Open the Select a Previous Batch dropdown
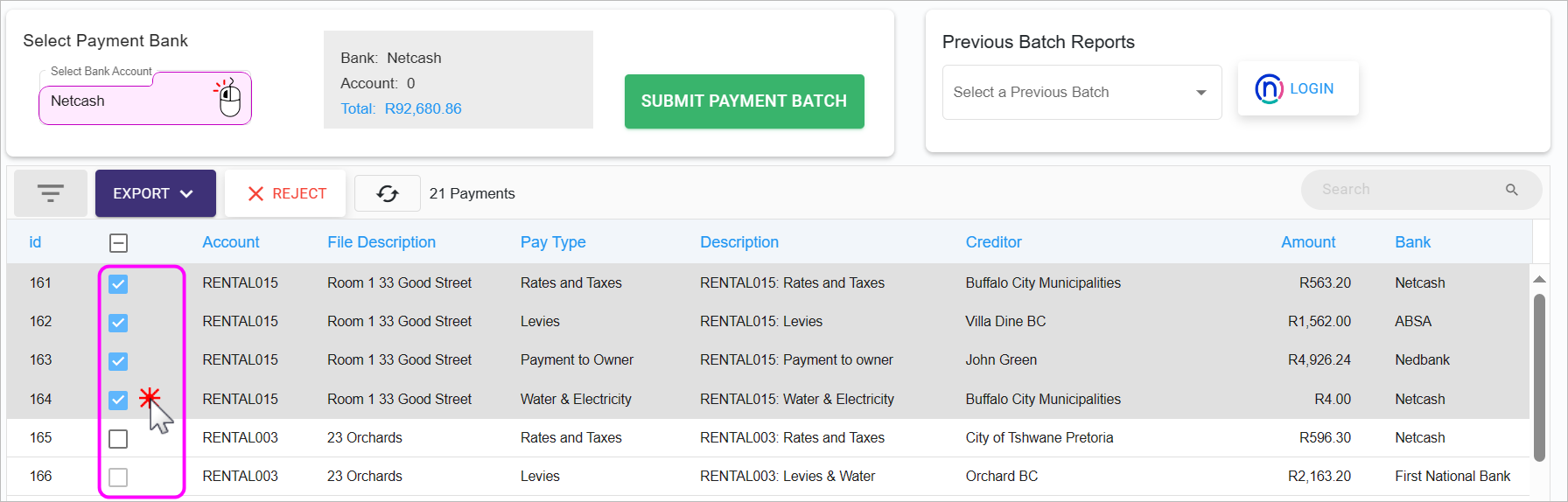This screenshot has width=1568, height=502. click(1081, 92)
